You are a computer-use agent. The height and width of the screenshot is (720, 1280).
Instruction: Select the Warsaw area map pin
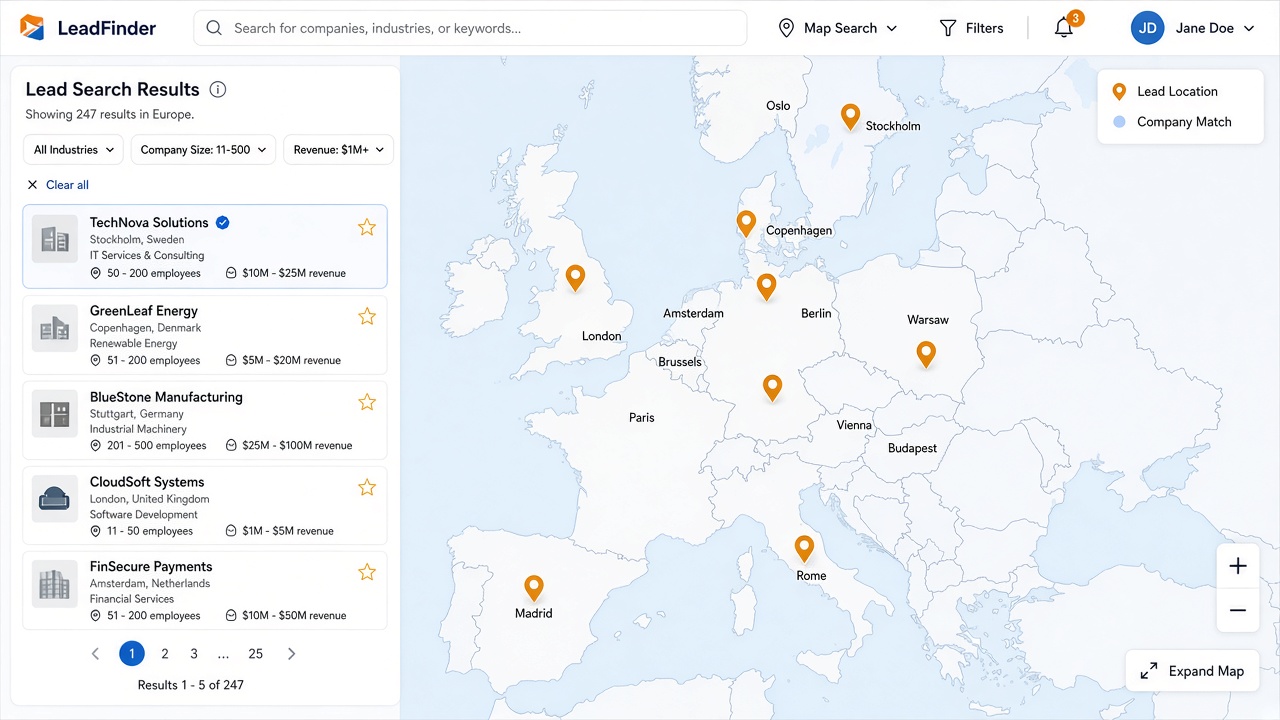[x=926, y=354]
